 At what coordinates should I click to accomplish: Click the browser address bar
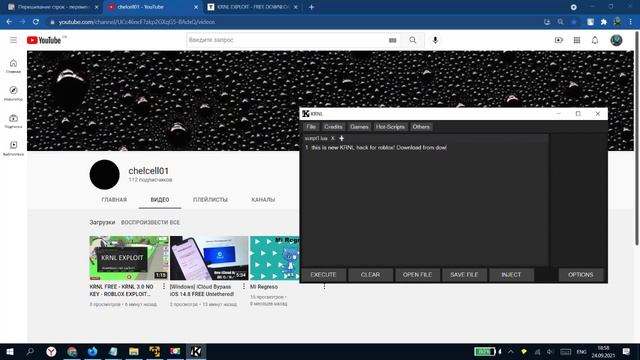[294, 22]
